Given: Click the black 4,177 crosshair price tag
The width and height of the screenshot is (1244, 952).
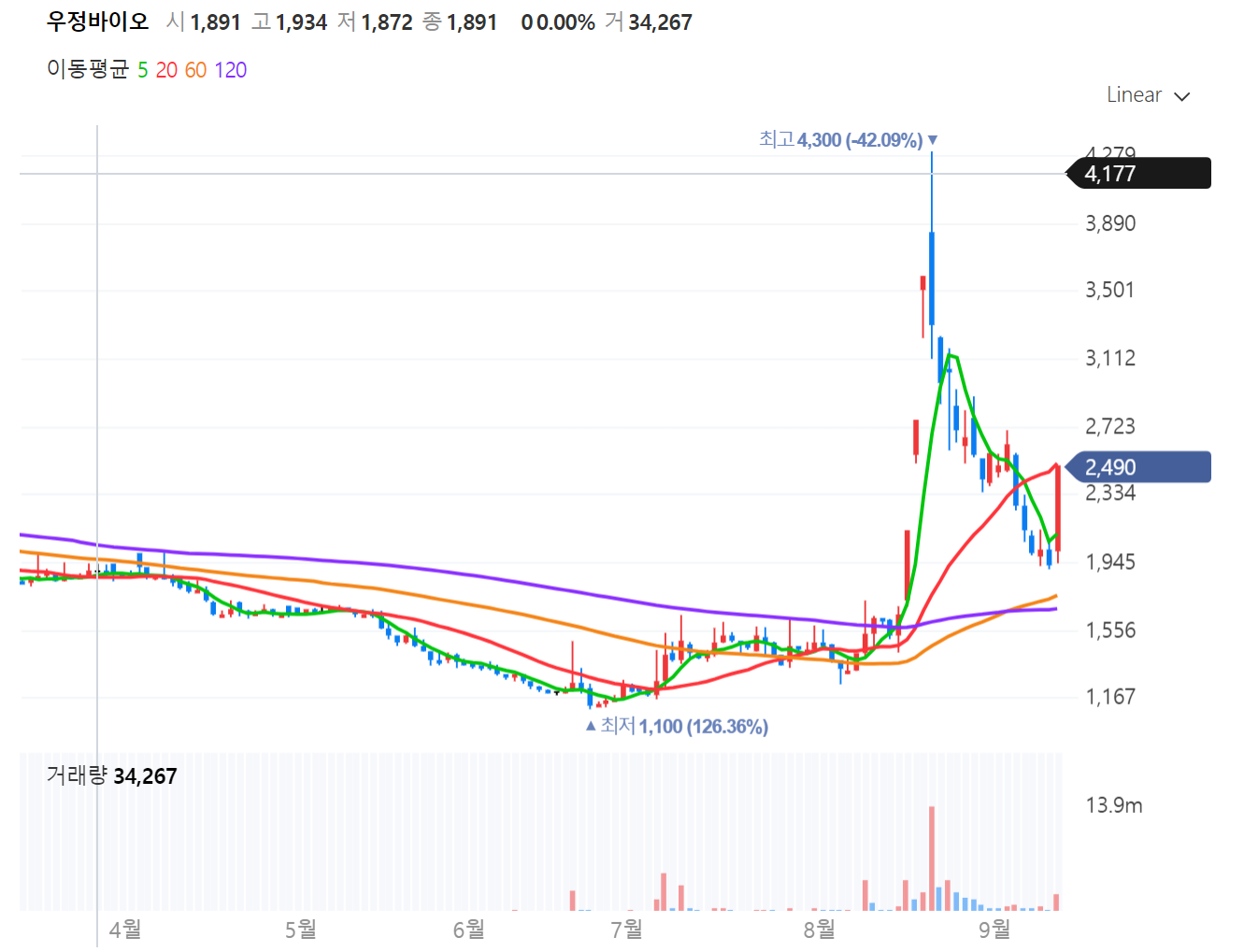Looking at the screenshot, I should pyautogui.click(x=1138, y=174).
